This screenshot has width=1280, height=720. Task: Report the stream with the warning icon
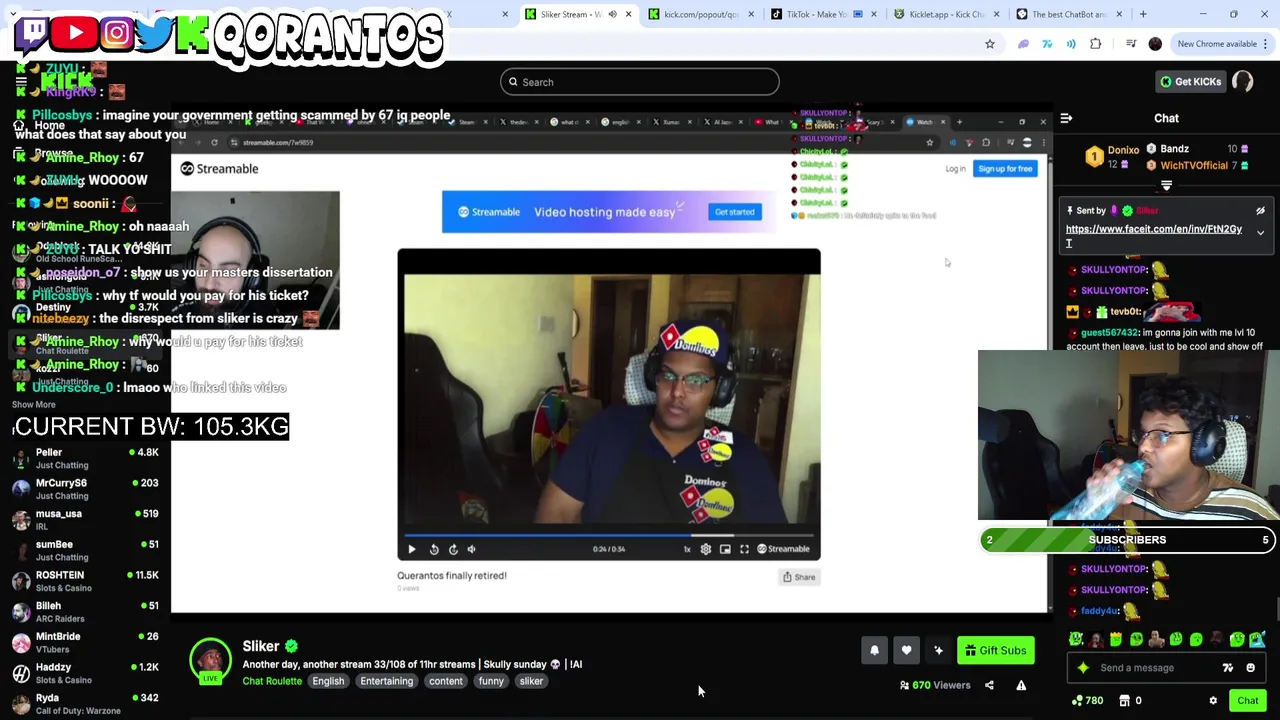pos(1021,685)
